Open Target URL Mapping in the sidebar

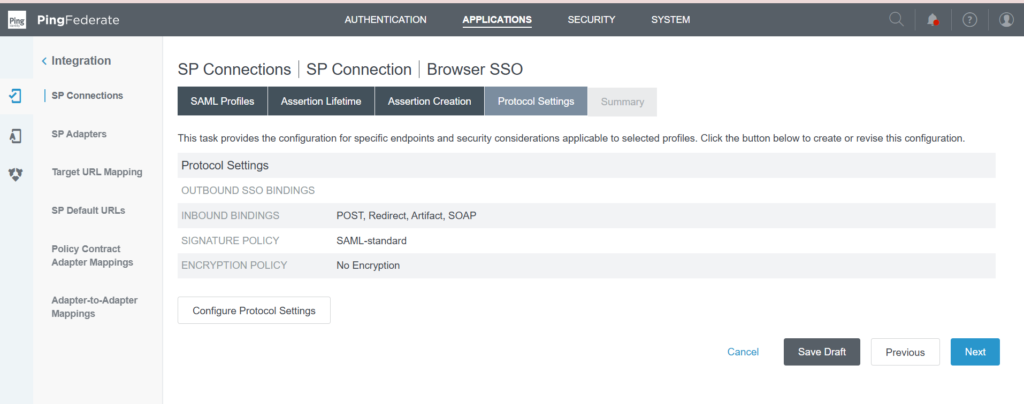(97, 172)
